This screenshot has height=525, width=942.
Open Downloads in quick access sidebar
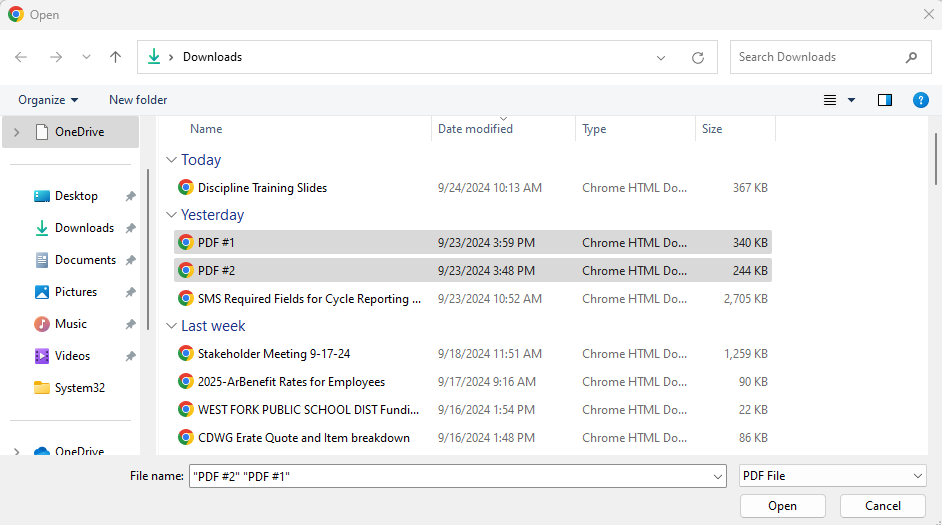coord(84,228)
